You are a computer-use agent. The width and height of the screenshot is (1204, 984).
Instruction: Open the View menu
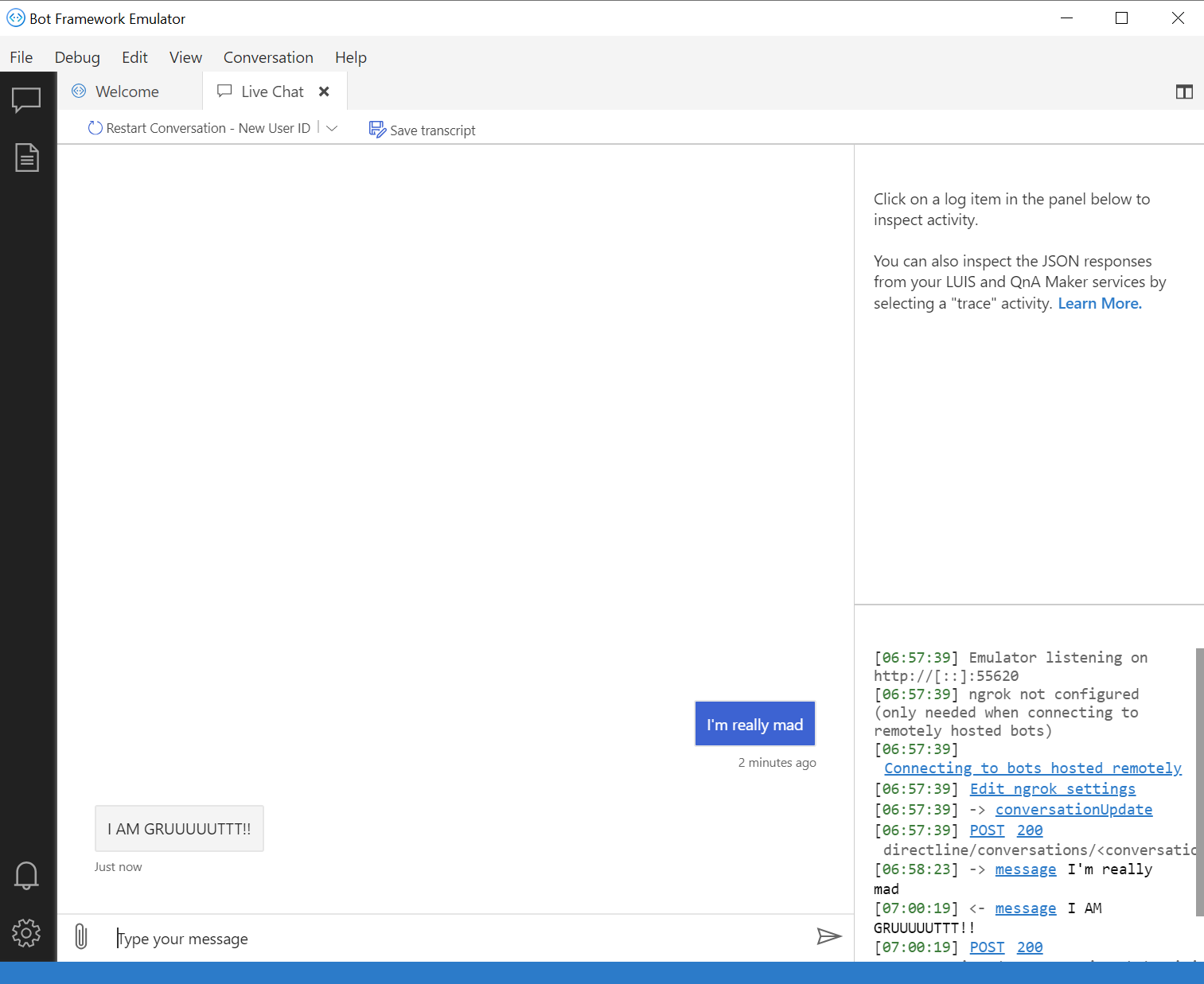tap(185, 57)
